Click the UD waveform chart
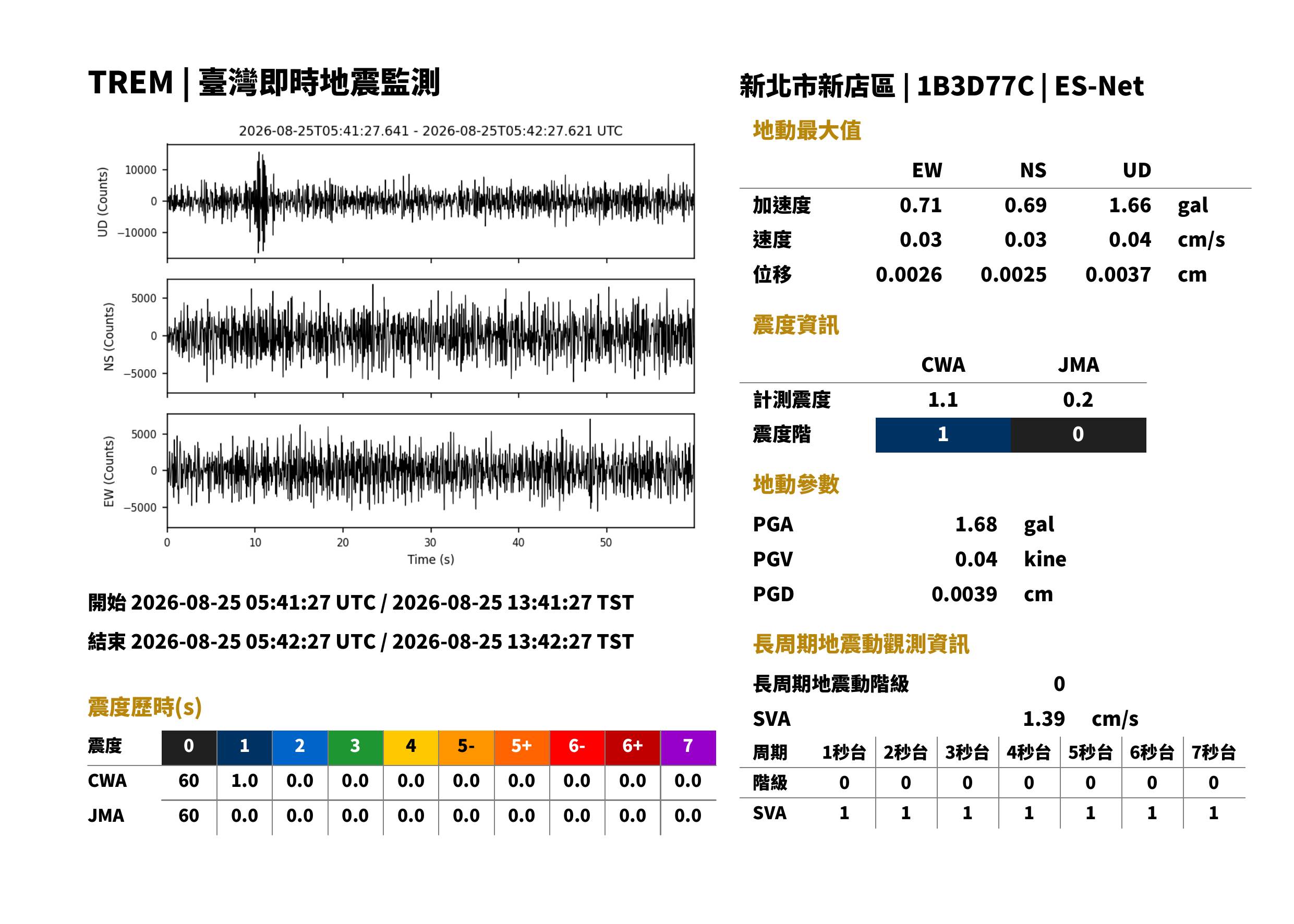Viewport: 1294px width, 924px height. (x=430, y=201)
